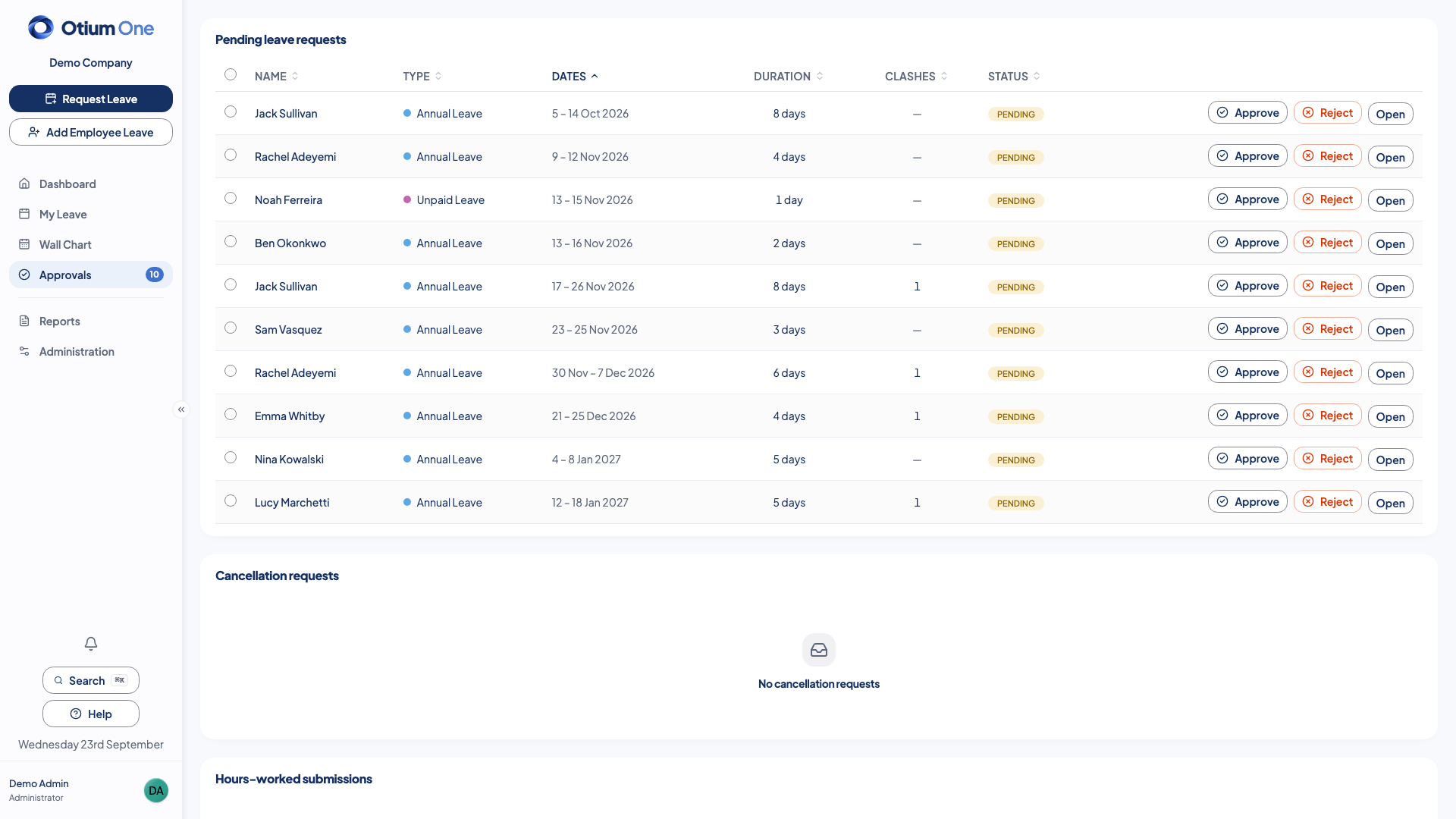Collapse the sidebar with the double-chevron icon
Screen dimensions: 1456x819
pos(181,409)
